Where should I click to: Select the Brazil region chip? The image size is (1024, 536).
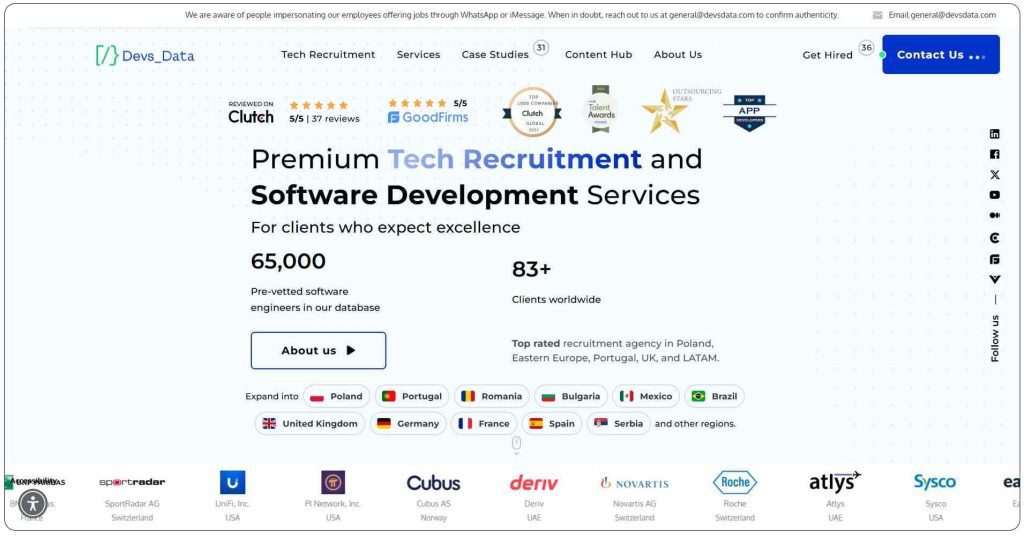tap(714, 396)
